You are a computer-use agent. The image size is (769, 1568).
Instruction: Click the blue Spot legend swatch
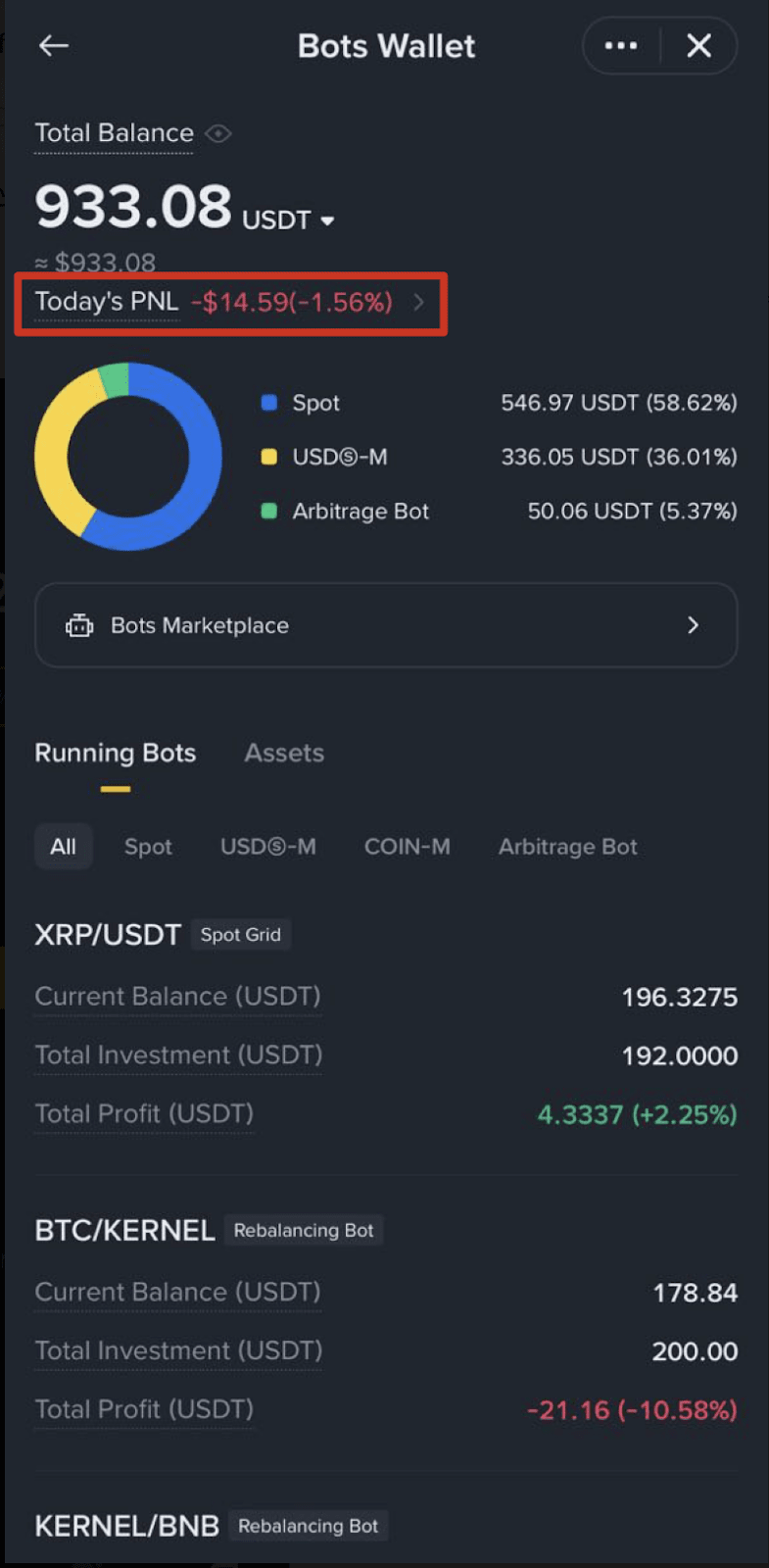click(269, 403)
